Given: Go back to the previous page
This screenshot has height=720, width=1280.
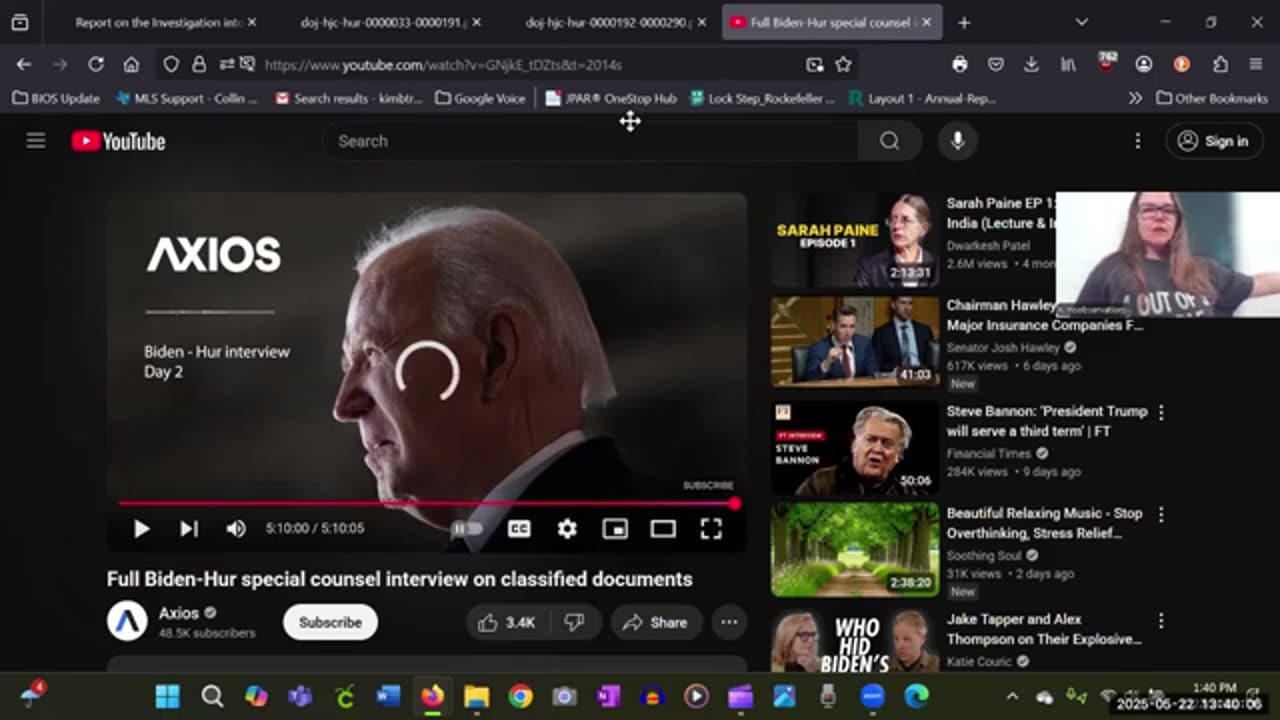Looking at the screenshot, I should [24, 64].
